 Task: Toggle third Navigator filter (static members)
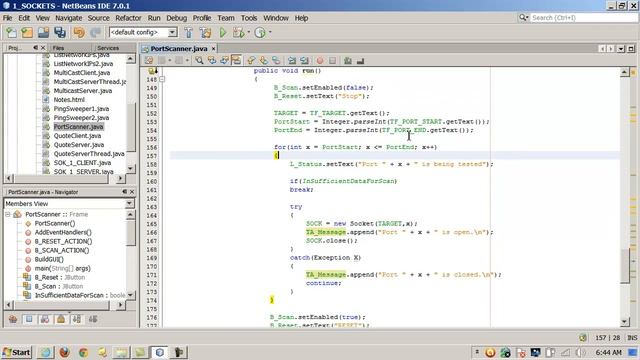(x=44, y=319)
